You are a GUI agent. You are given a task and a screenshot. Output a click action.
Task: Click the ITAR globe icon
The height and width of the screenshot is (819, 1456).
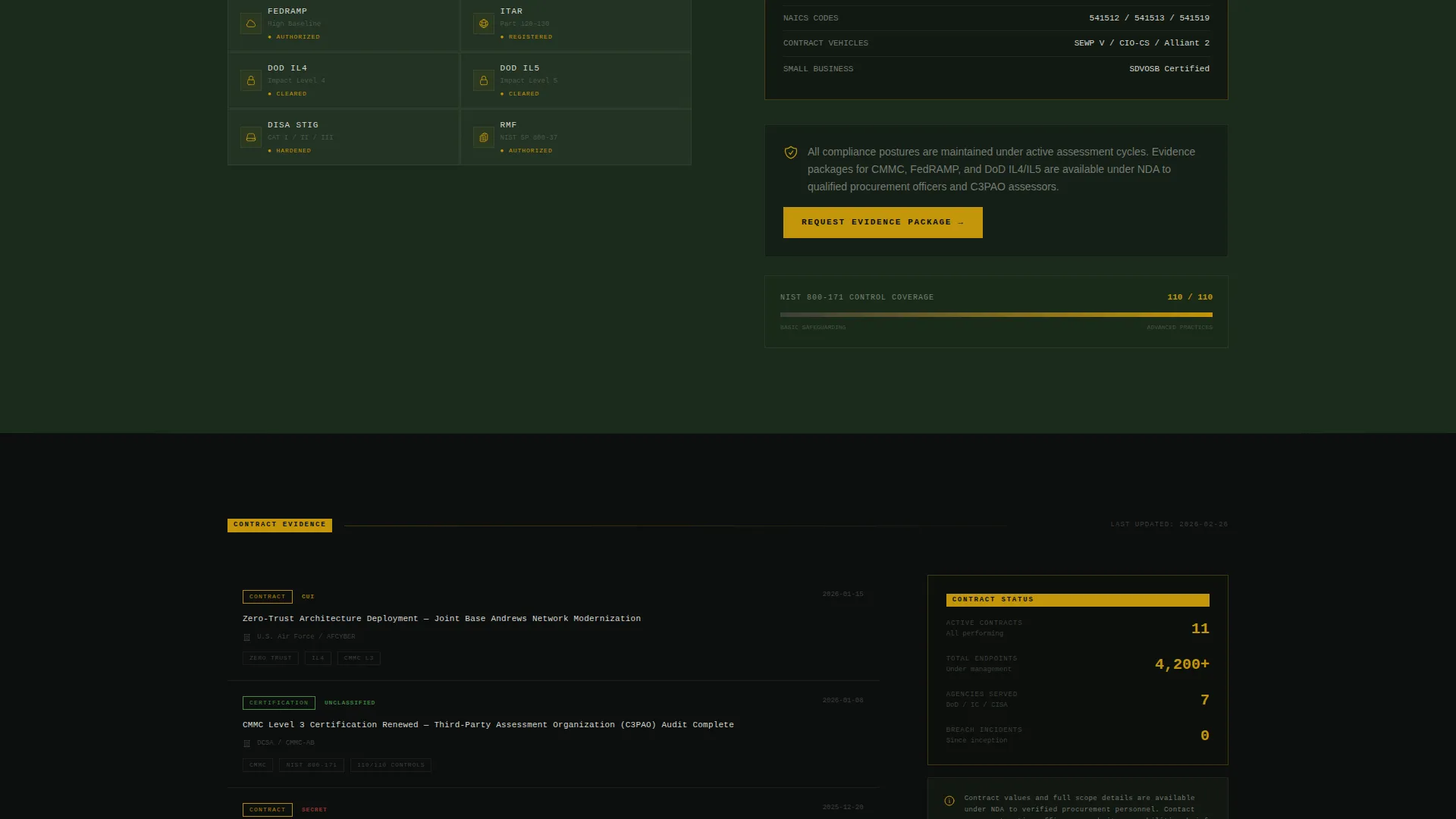point(484,24)
